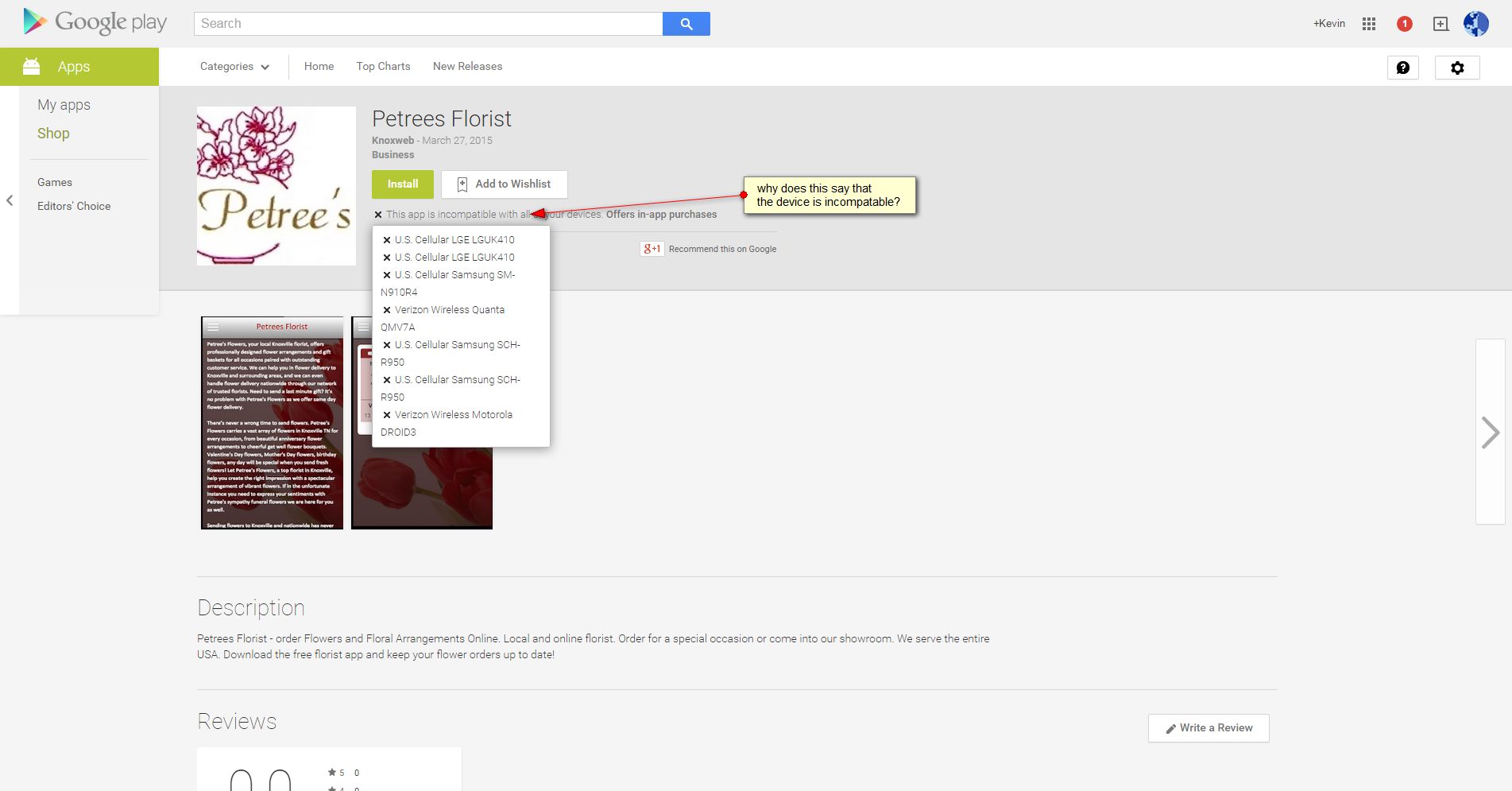This screenshot has width=1512, height=791.
Task: Select the Apps section header
Action: pyautogui.click(x=79, y=67)
